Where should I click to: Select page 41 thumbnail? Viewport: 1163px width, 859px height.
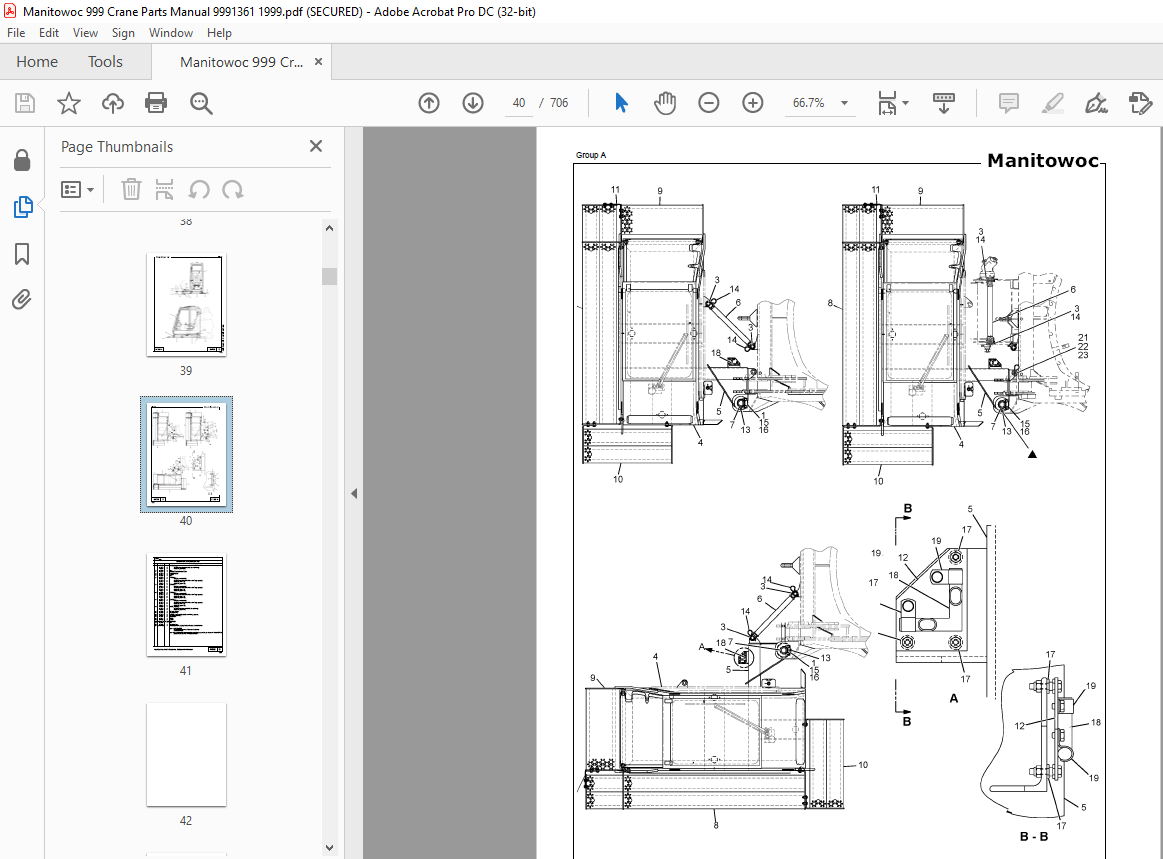[x=186, y=605]
